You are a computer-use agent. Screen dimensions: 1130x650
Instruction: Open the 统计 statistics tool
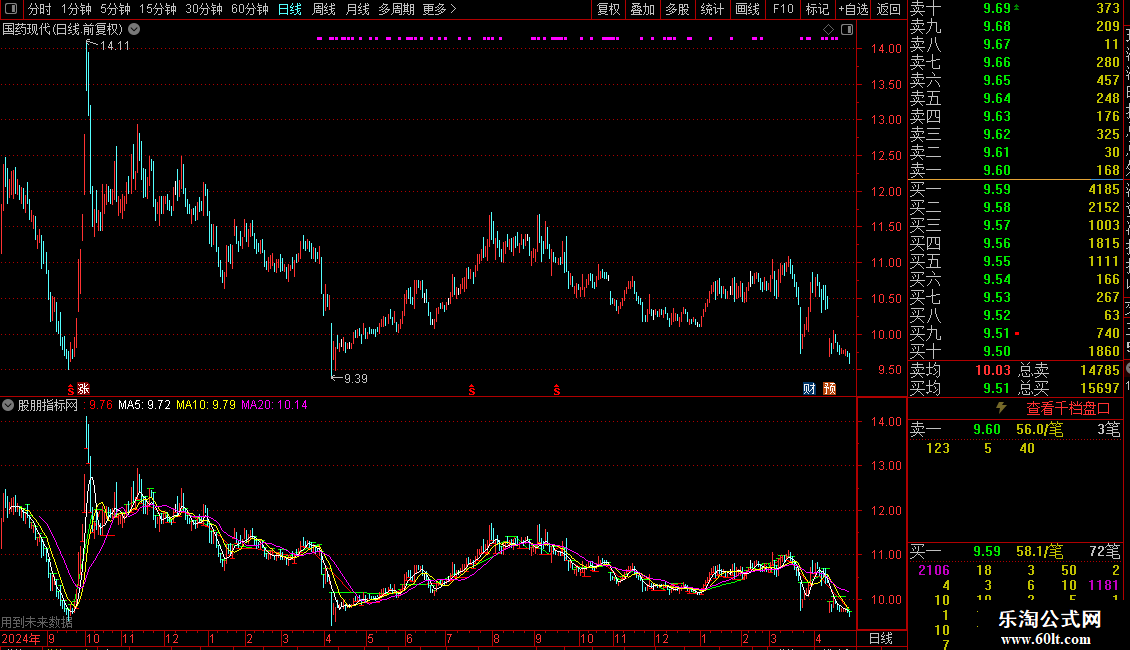click(x=712, y=9)
